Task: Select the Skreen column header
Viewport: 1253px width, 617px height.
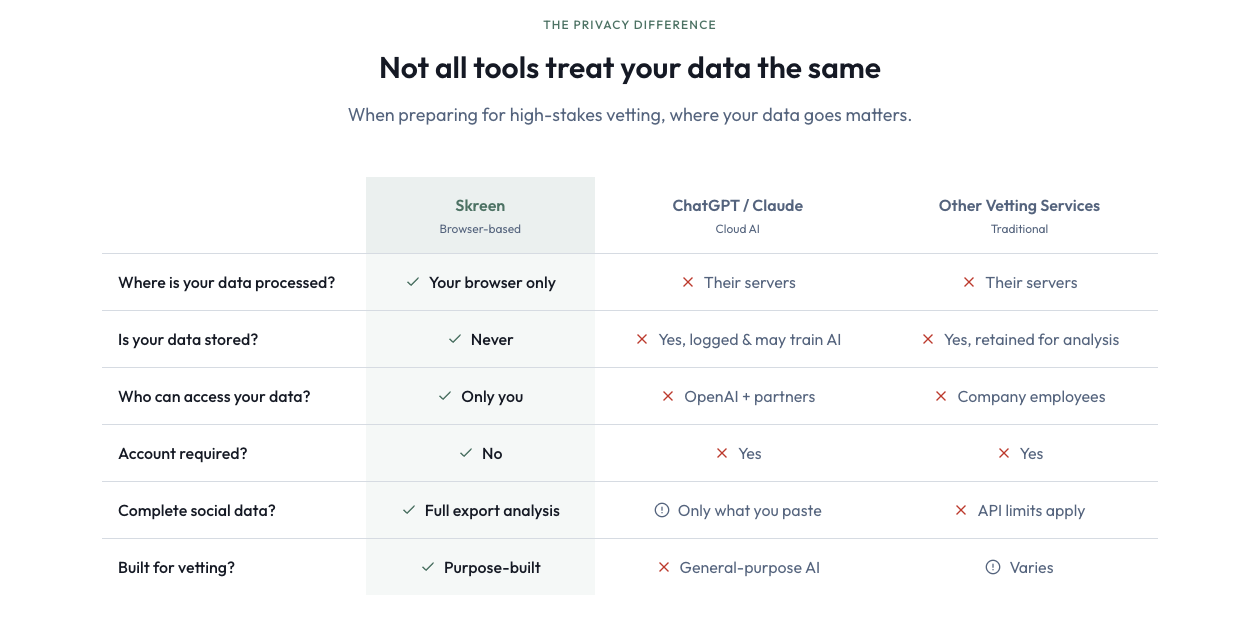Action: point(480,206)
